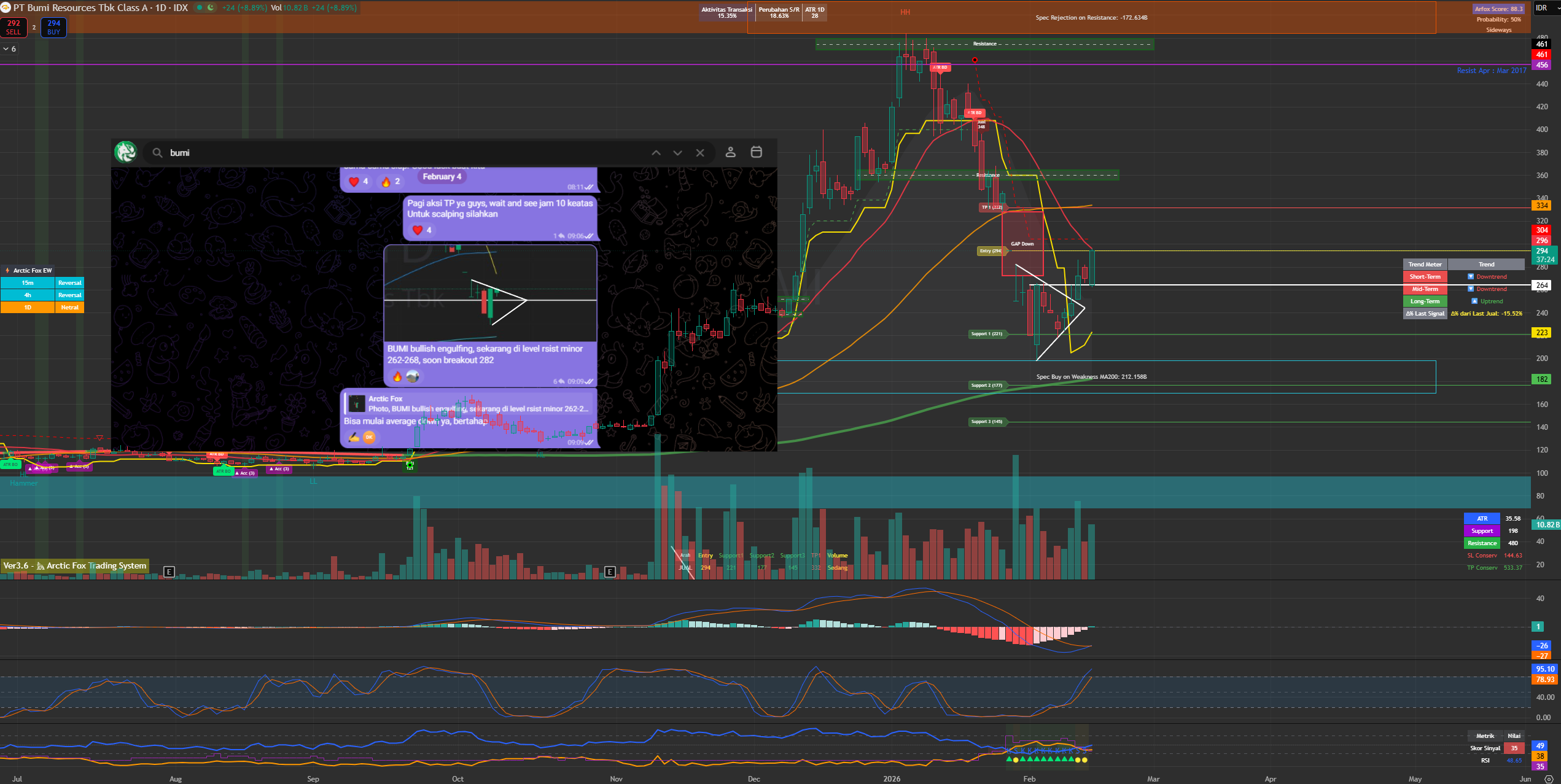
Task: Click the moon session indicator icon
Action: click(x=211, y=8)
